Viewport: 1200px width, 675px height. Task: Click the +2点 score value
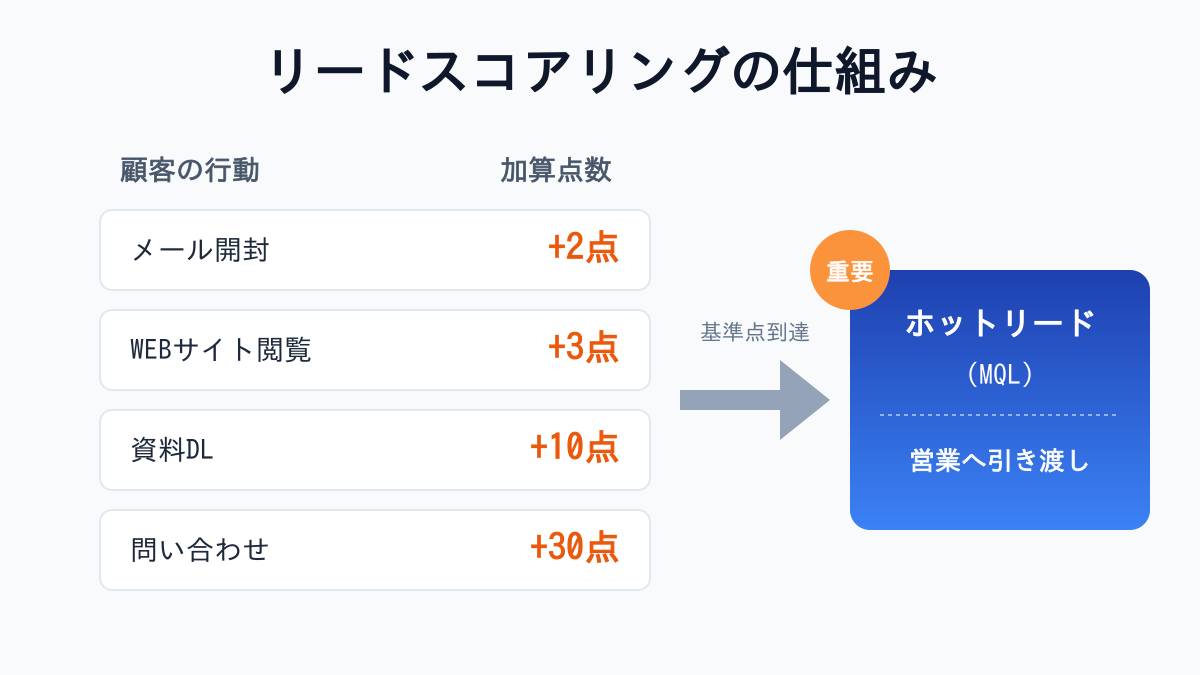pyautogui.click(x=583, y=249)
